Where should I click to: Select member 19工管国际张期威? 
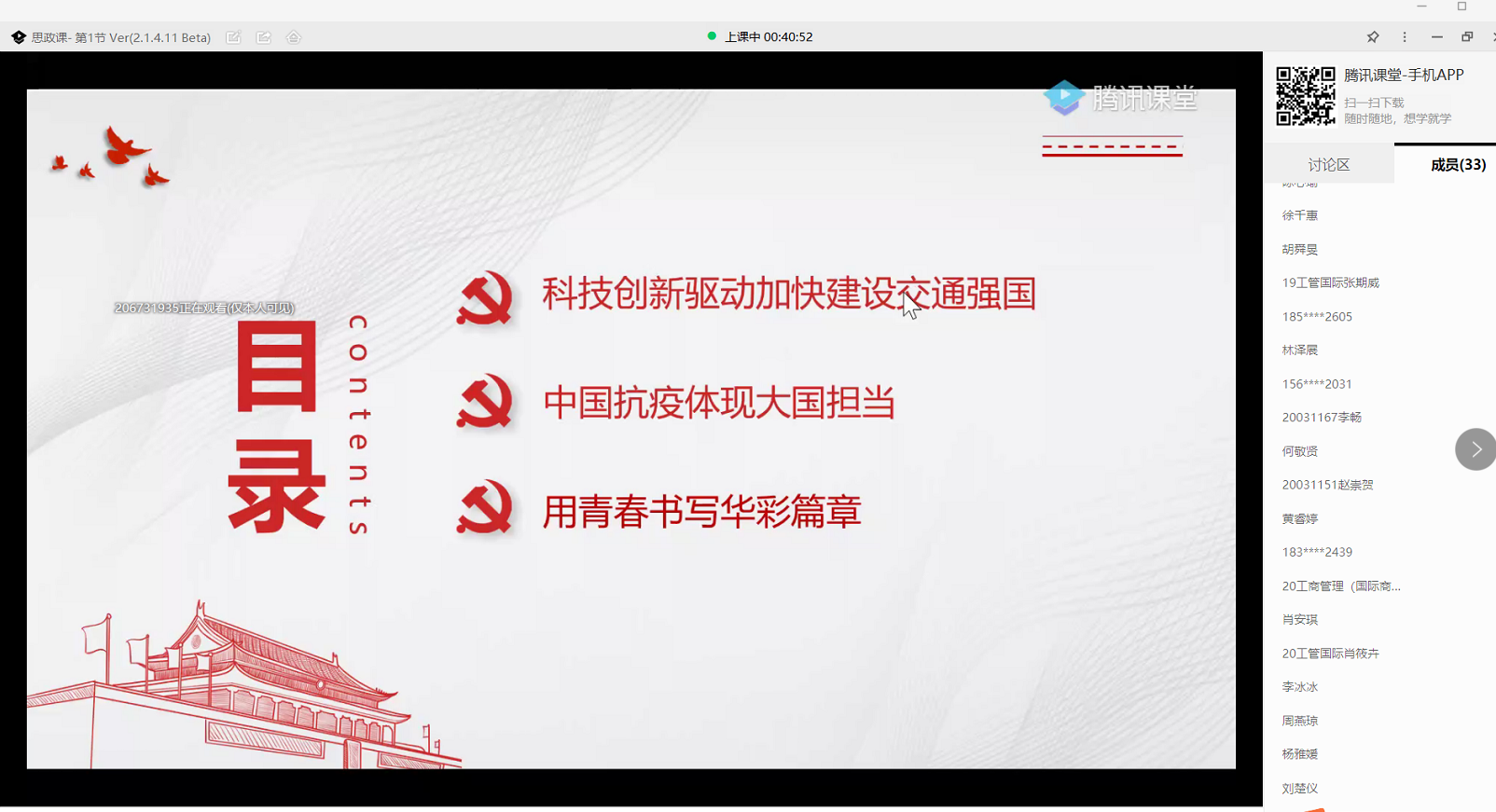[1330, 282]
